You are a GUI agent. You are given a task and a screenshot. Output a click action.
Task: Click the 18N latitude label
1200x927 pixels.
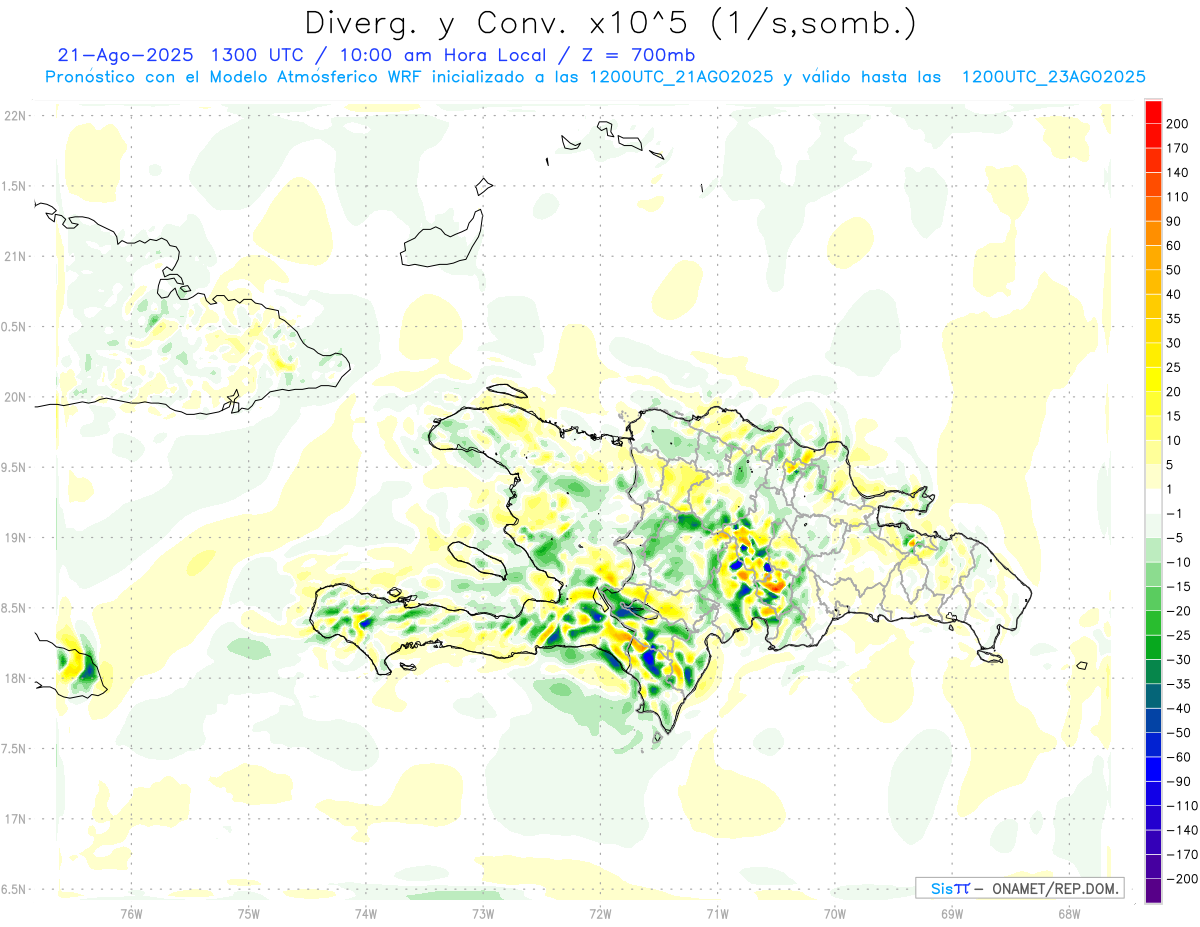tap(15, 678)
